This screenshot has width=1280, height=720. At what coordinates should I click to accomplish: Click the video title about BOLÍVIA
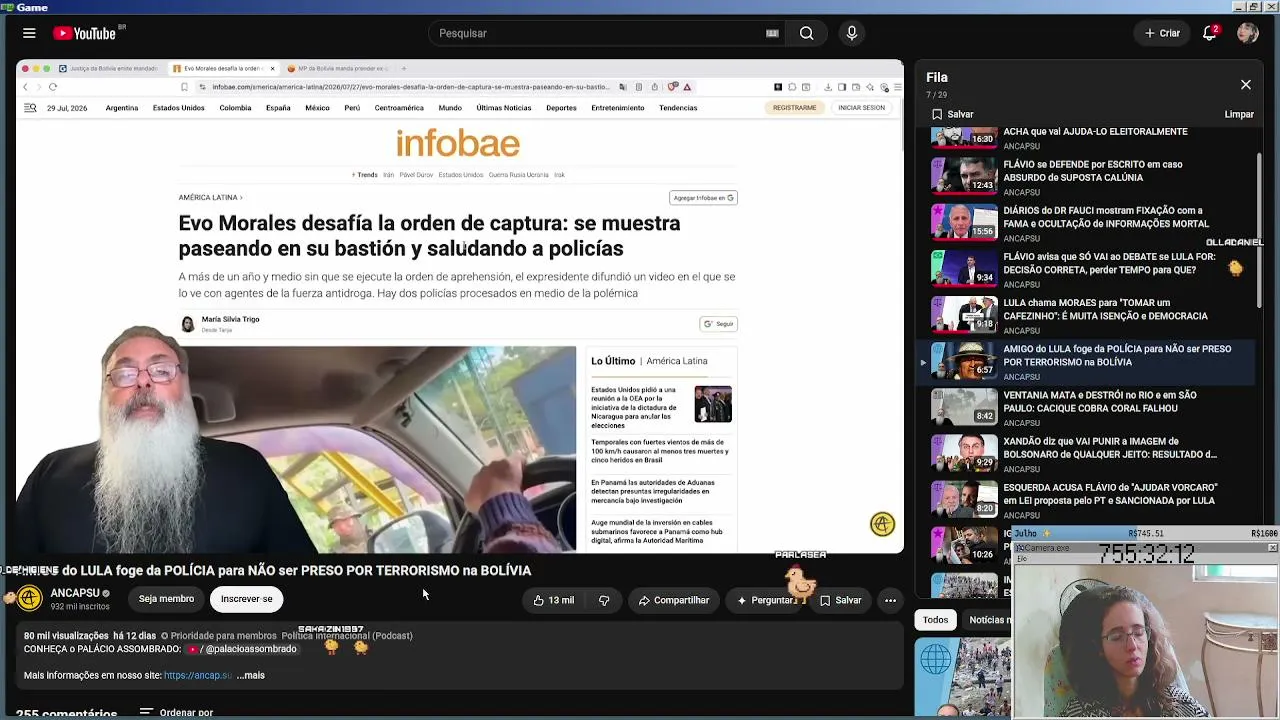point(274,570)
